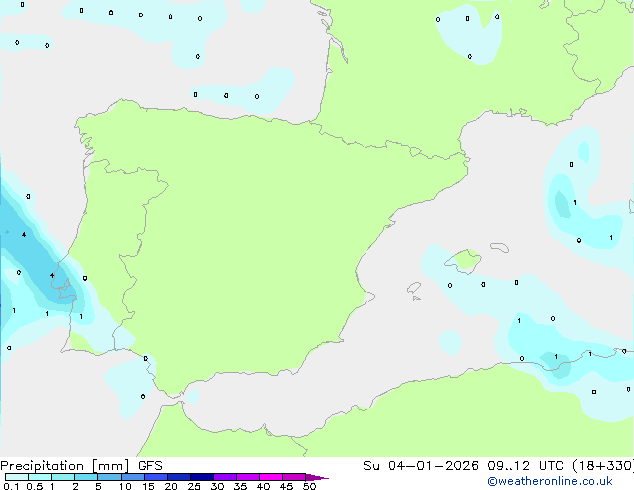Click the legend scale label '35'
Image resolution: width=634 pixels, height=490 pixels.
coord(240,486)
